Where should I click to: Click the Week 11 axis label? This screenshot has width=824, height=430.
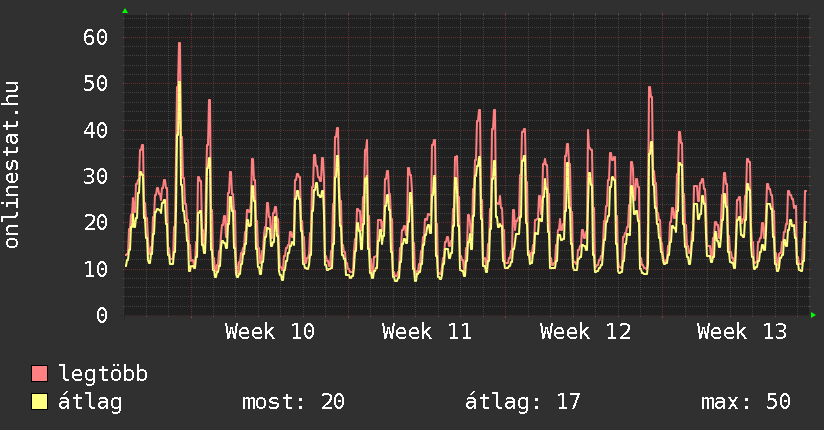pyautogui.click(x=427, y=332)
